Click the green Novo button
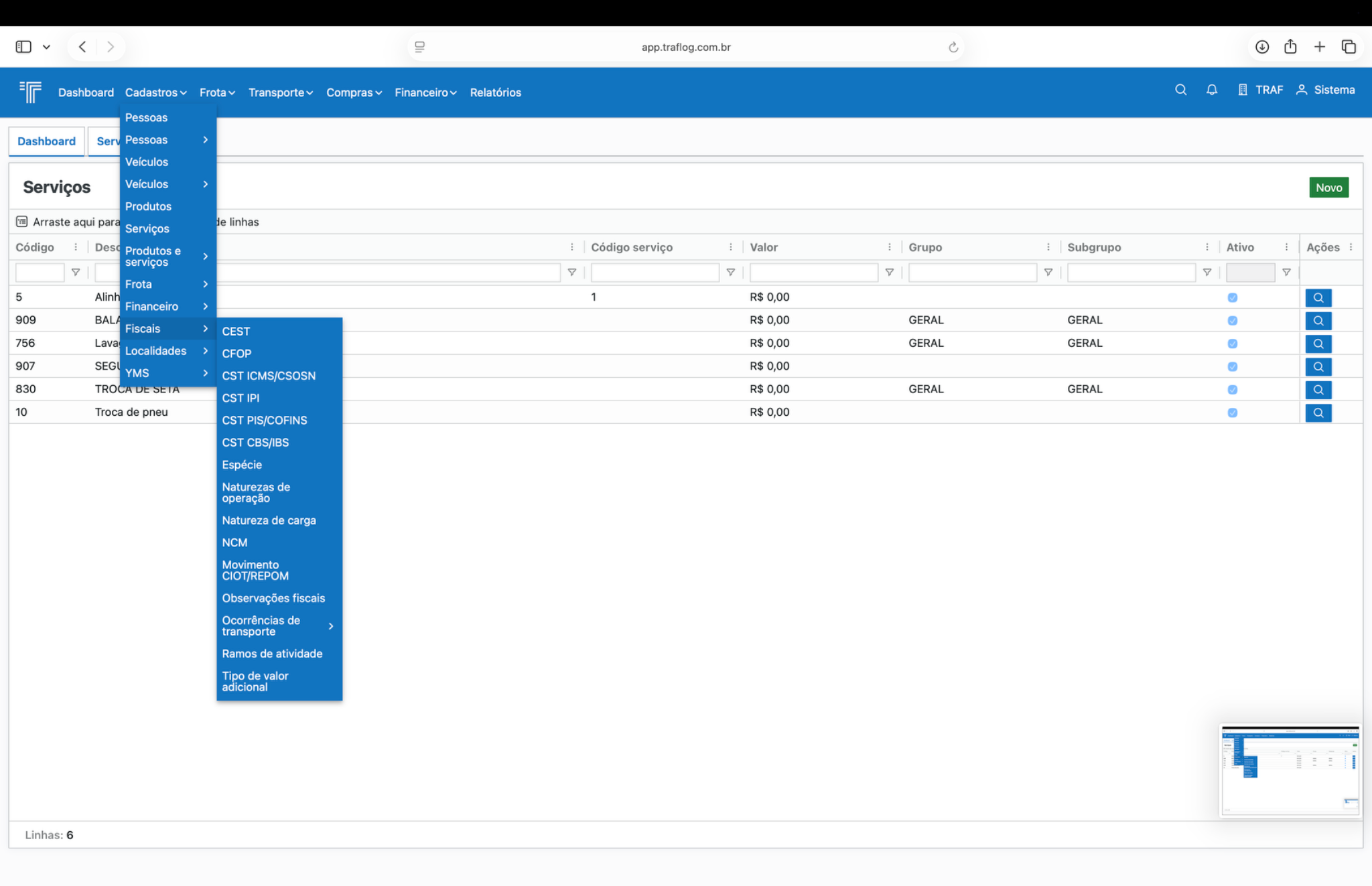 coord(1328,188)
